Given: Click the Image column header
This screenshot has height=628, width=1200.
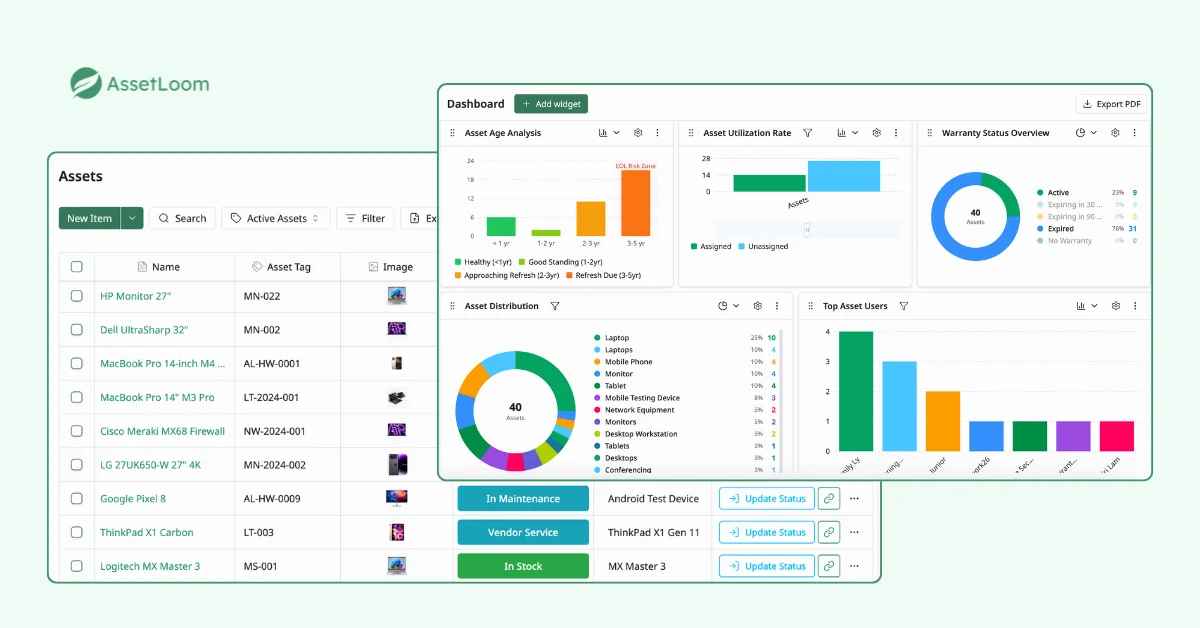Looking at the screenshot, I should (x=390, y=267).
